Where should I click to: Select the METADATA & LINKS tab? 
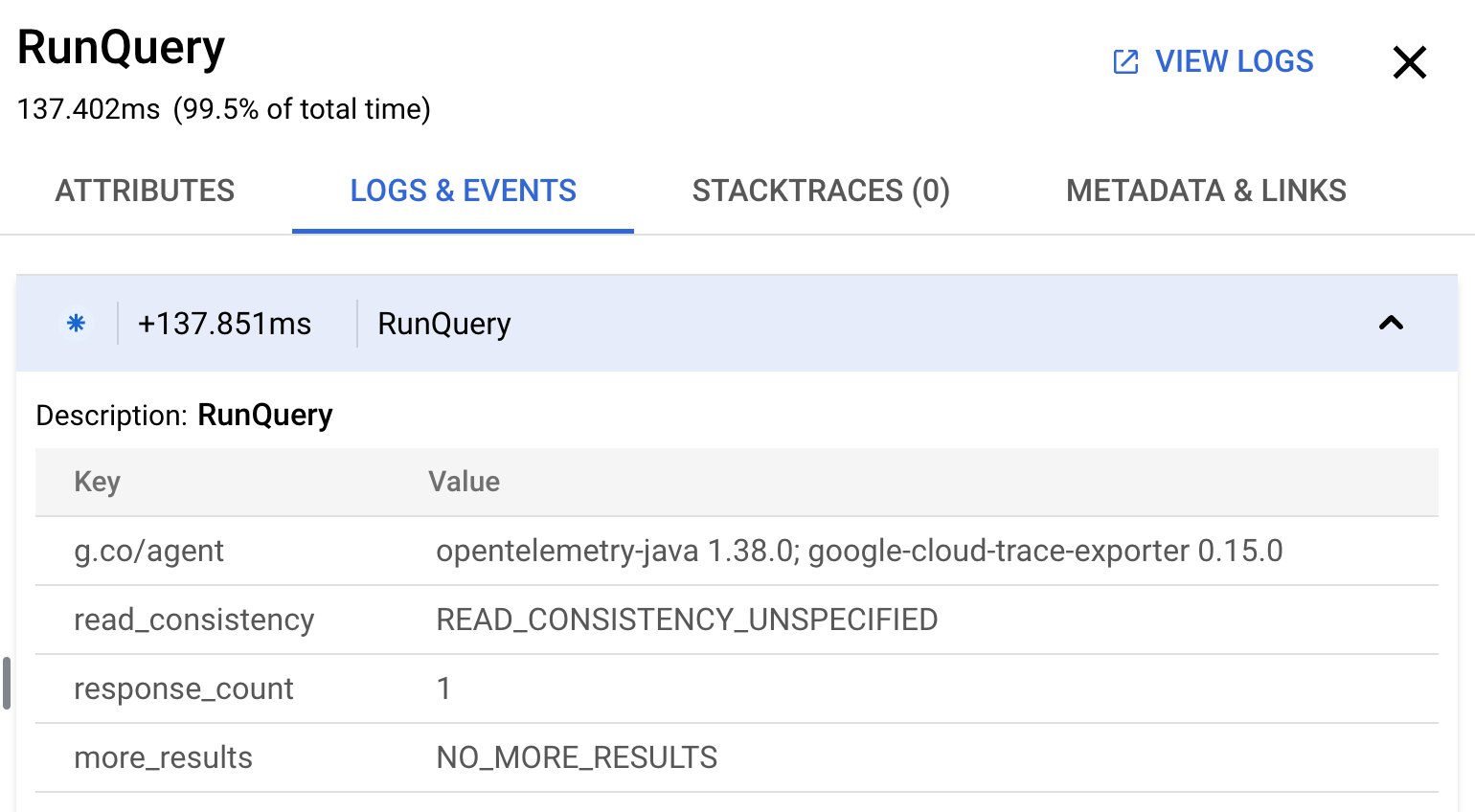tap(1206, 191)
